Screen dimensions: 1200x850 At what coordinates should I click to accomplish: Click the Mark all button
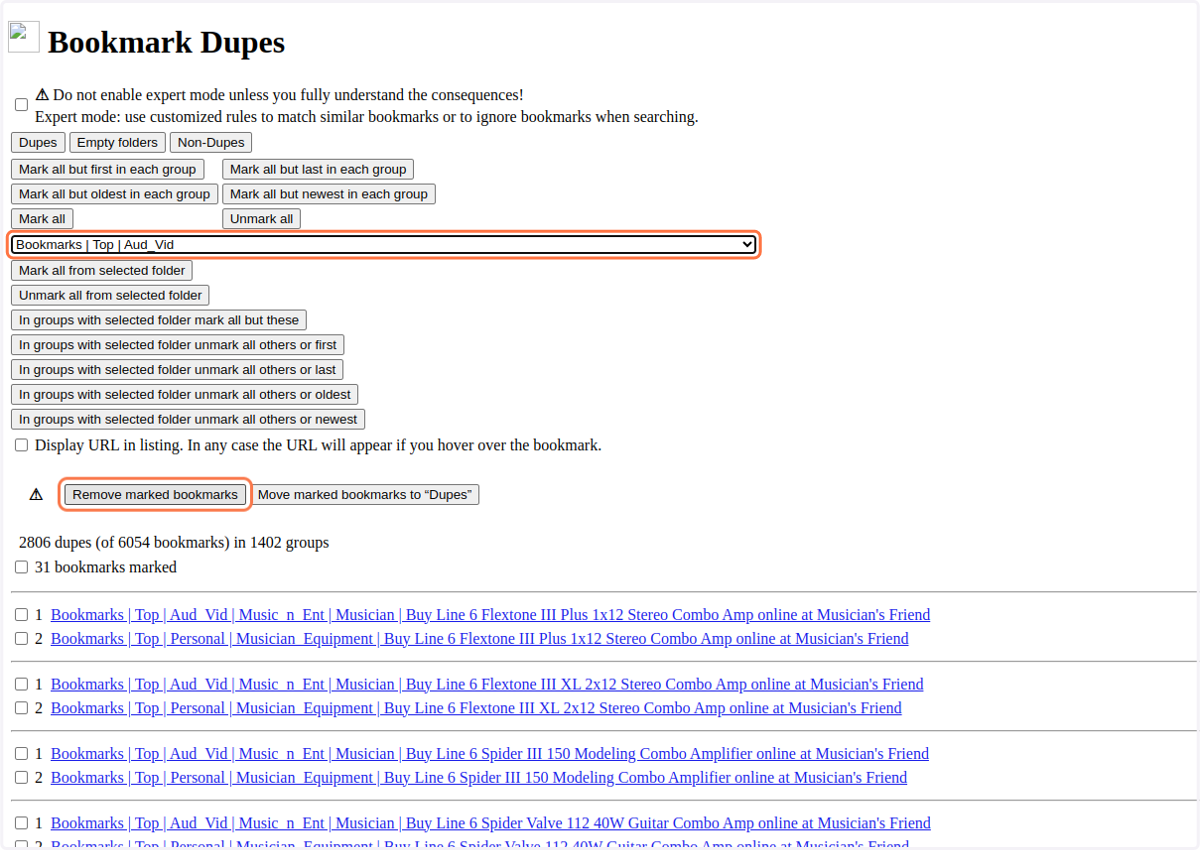(42, 219)
